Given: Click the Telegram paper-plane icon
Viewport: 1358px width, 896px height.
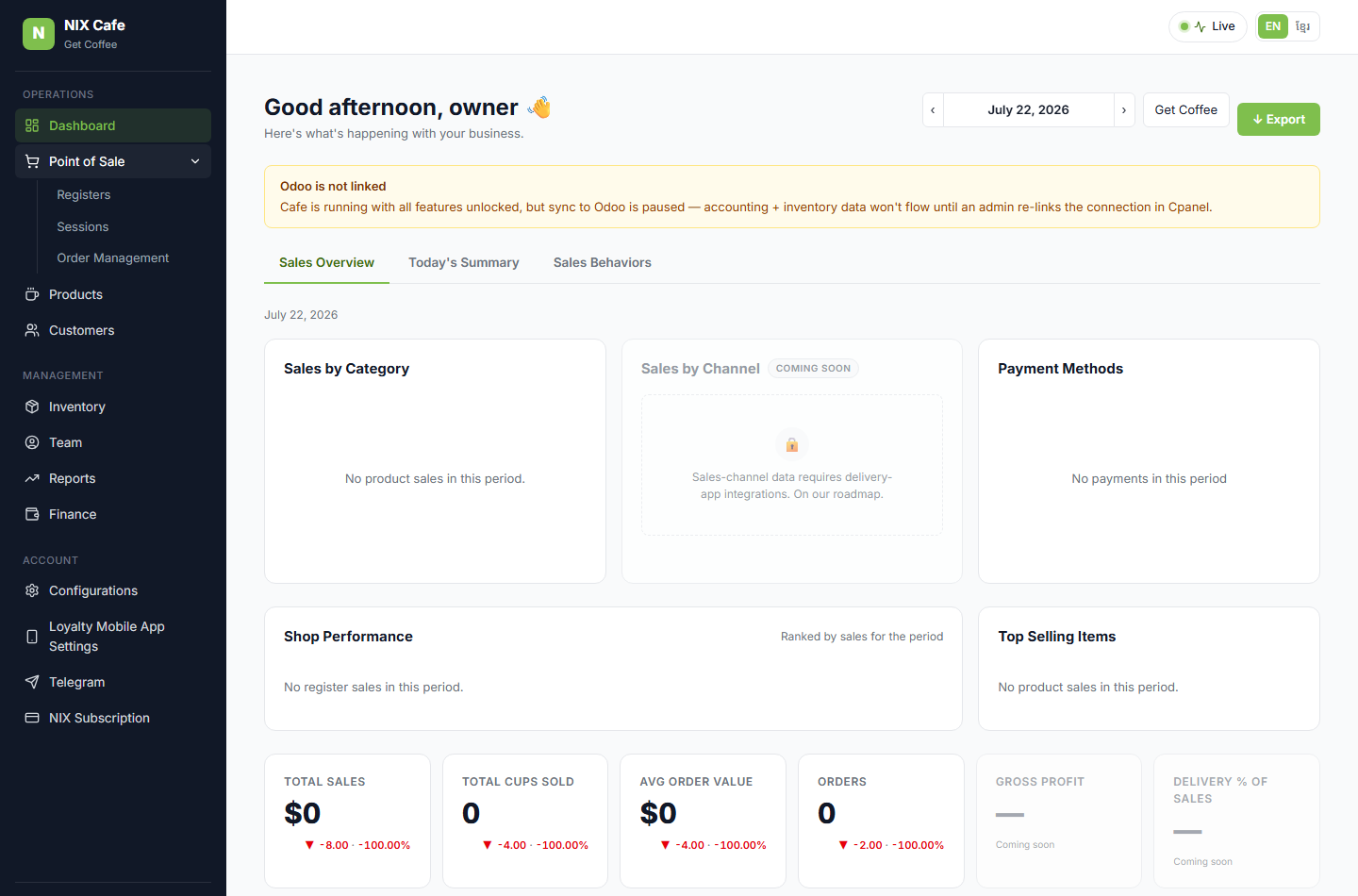Looking at the screenshot, I should point(32,682).
